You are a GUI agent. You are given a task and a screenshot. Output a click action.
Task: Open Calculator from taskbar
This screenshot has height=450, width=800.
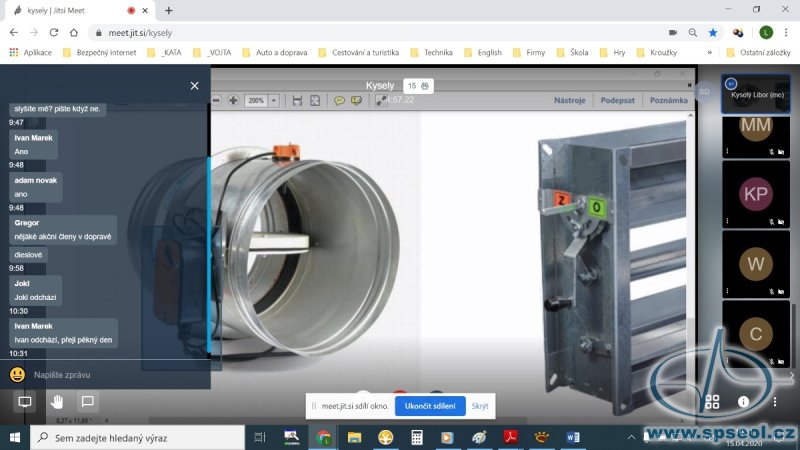pyautogui.click(x=417, y=437)
